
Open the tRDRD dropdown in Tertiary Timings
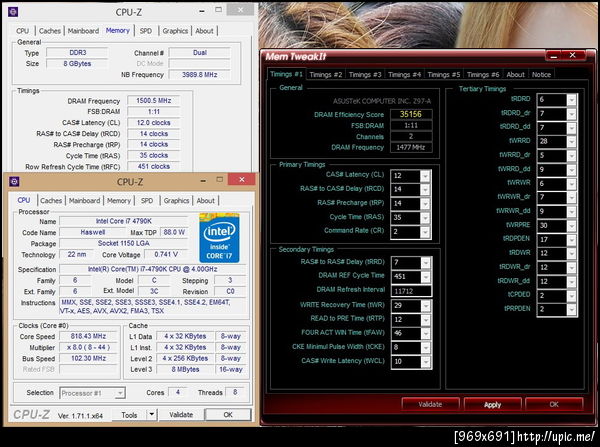(x=571, y=100)
